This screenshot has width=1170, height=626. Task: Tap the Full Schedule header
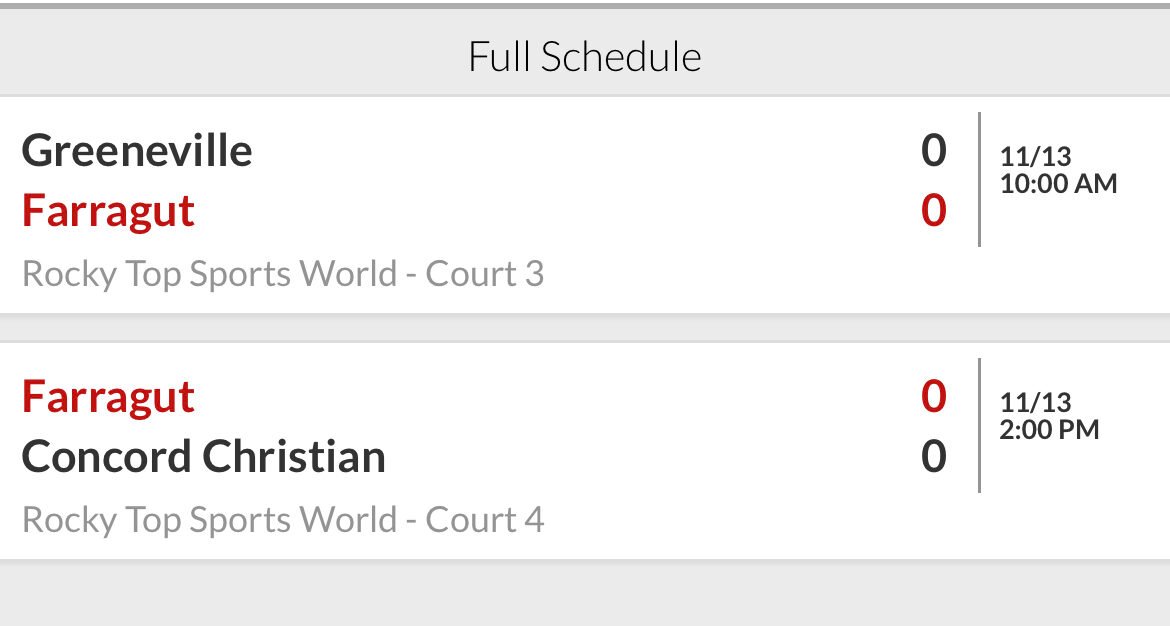click(x=585, y=57)
